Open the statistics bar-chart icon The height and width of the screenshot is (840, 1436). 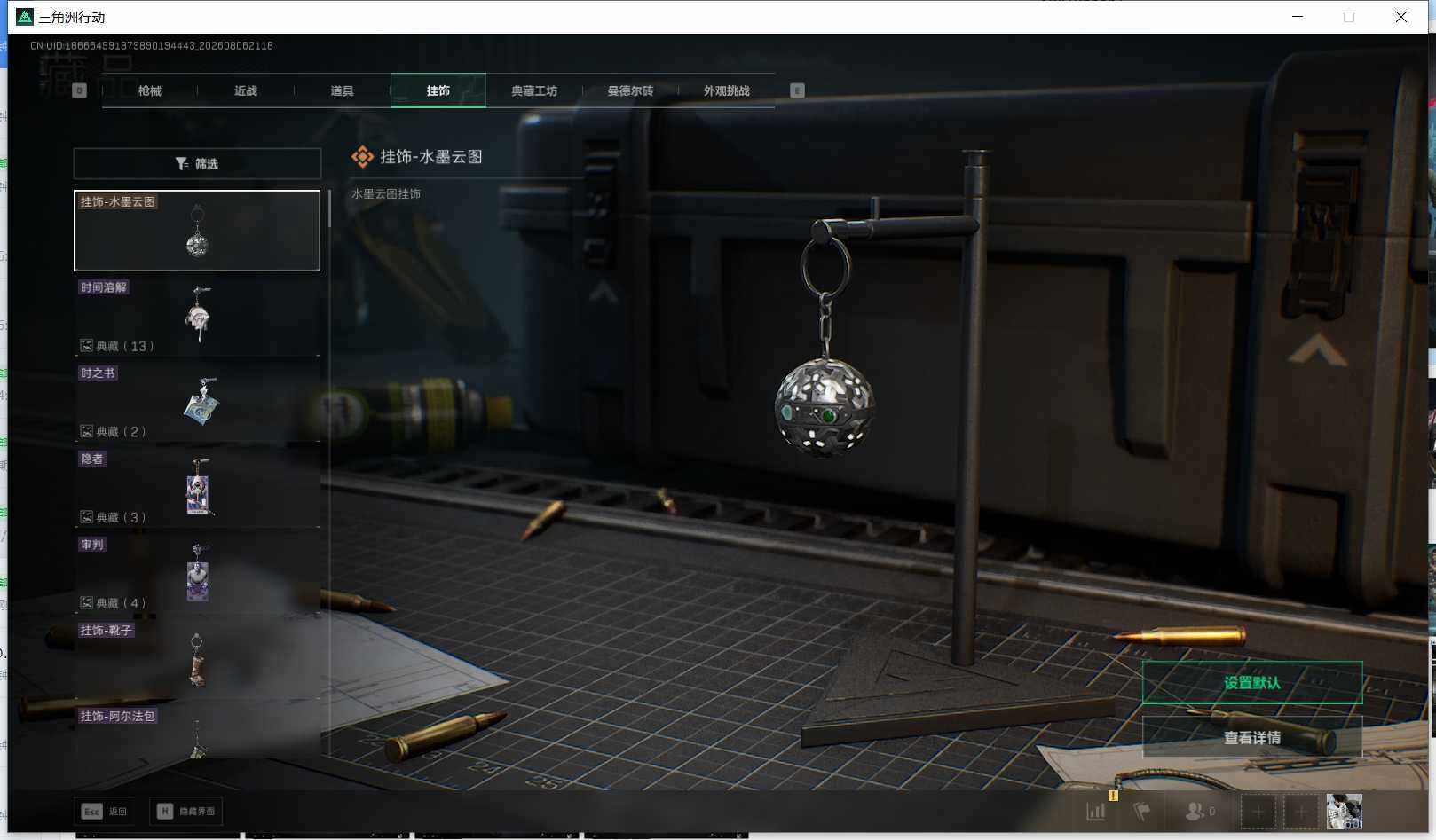click(1096, 811)
